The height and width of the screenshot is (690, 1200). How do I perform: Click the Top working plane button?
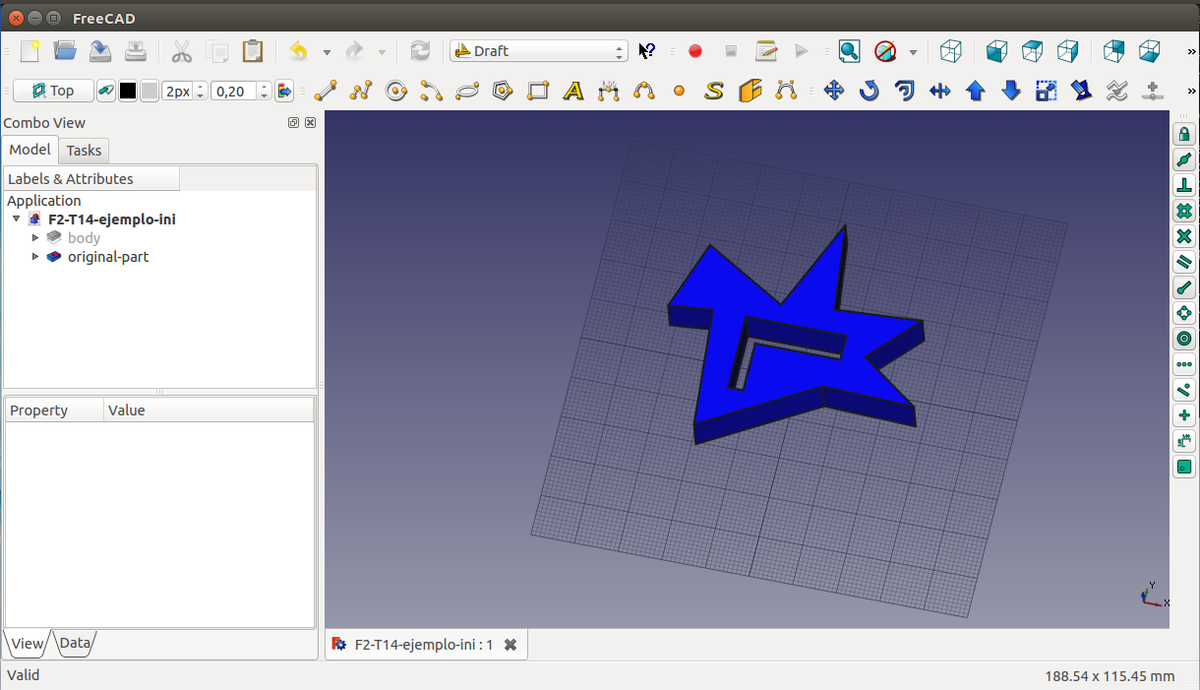53,91
